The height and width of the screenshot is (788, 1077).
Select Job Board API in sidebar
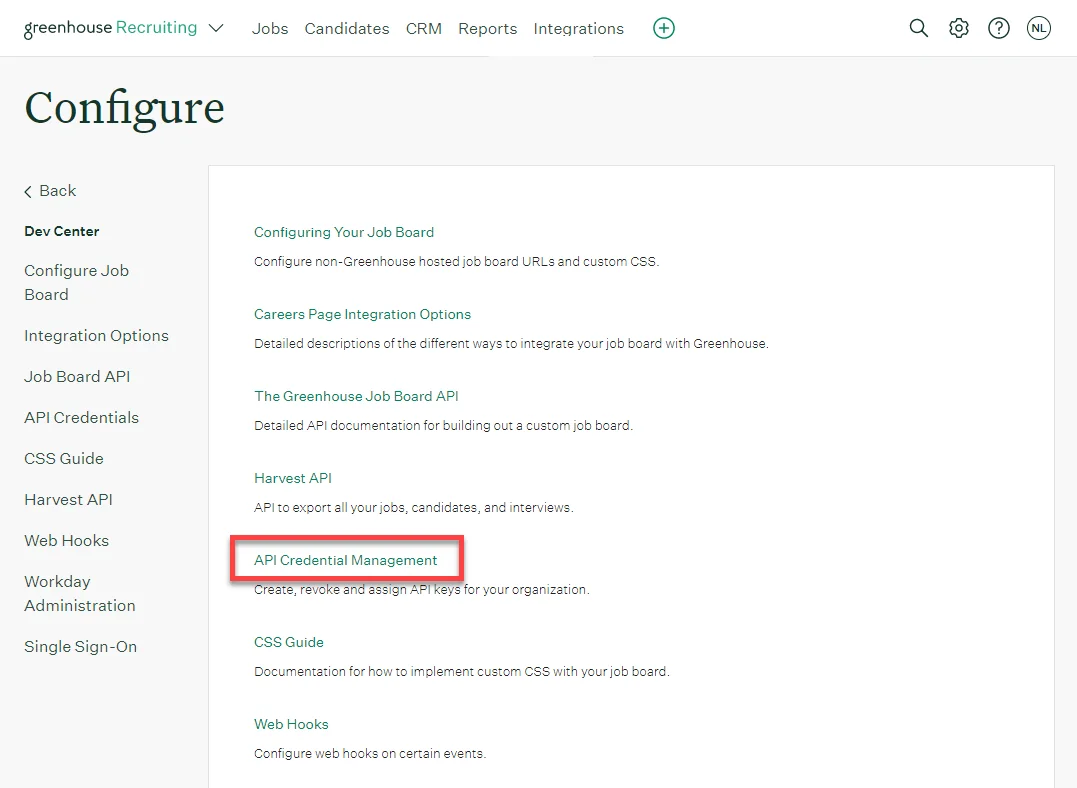pyautogui.click(x=77, y=376)
